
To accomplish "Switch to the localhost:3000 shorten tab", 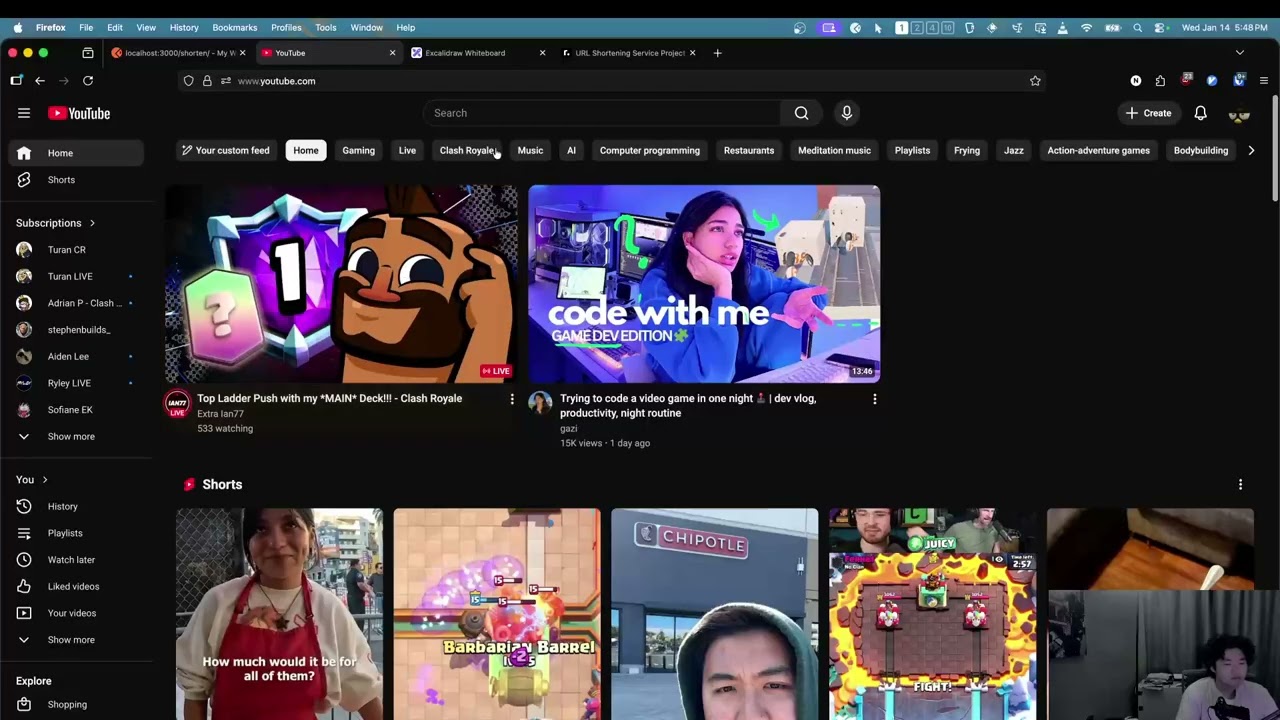I will click(x=178, y=53).
